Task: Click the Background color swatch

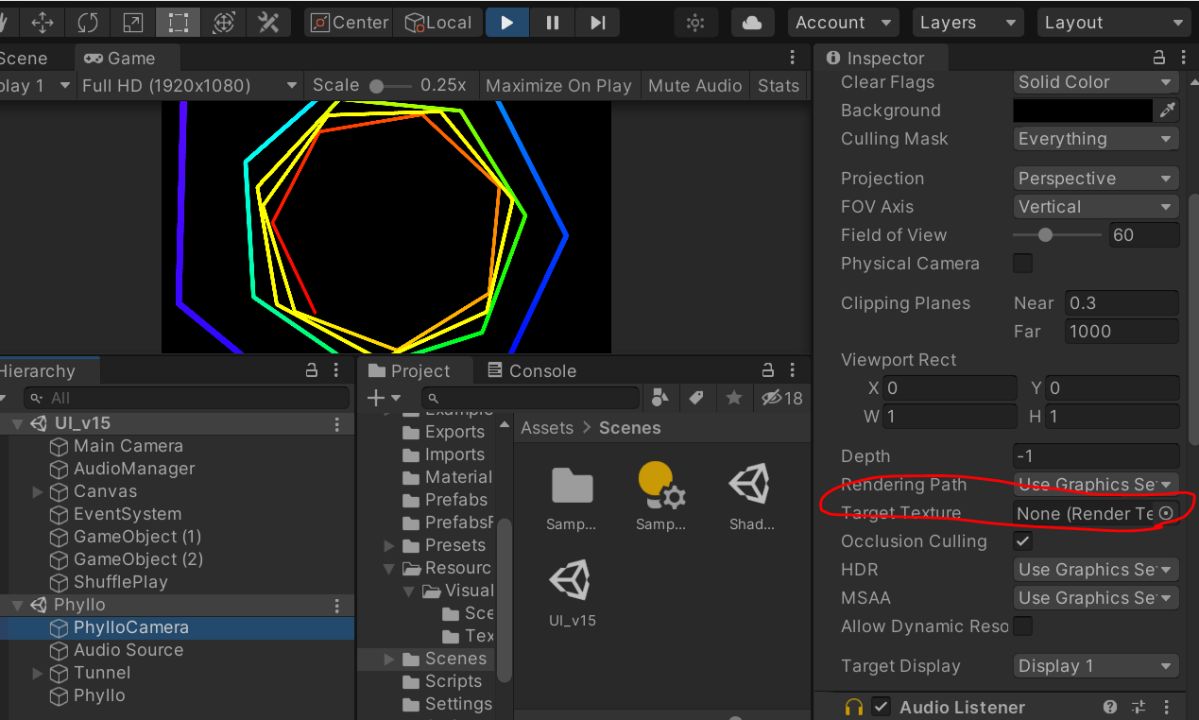Action: click(1082, 110)
